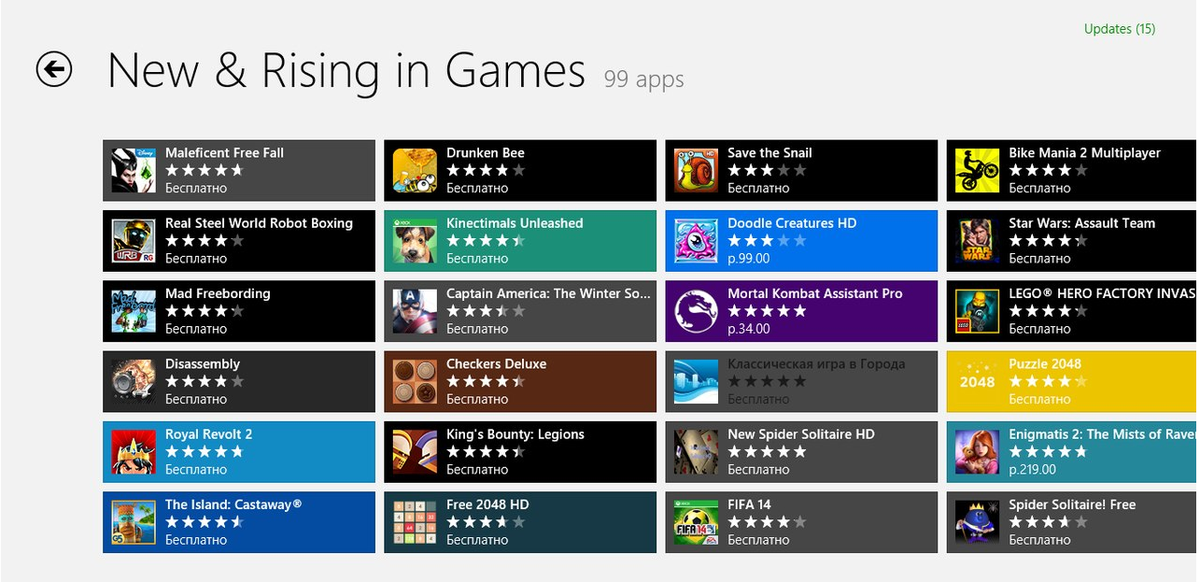The height and width of the screenshot is (582, 1200).
Task: Select the Mad Freebording title text
Action: [x=217, y=294]
